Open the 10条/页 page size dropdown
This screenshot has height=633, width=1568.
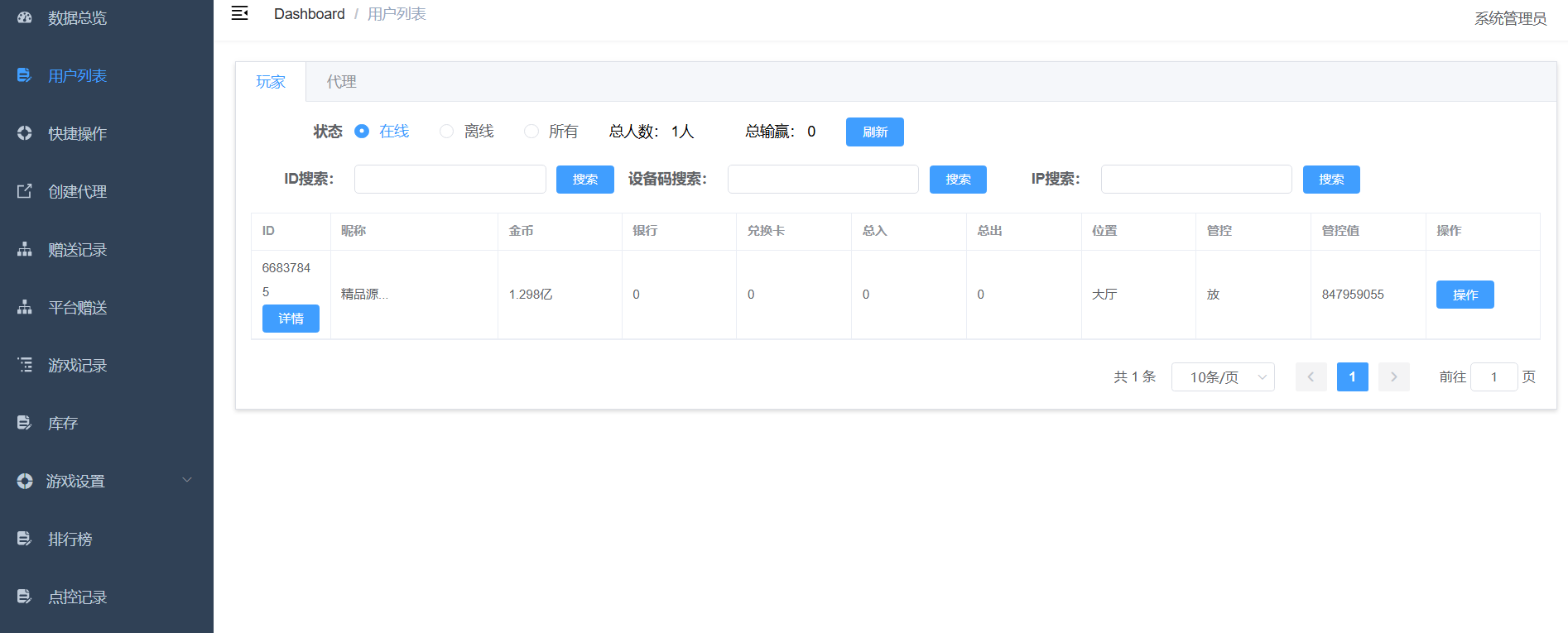pos(1222,377)
